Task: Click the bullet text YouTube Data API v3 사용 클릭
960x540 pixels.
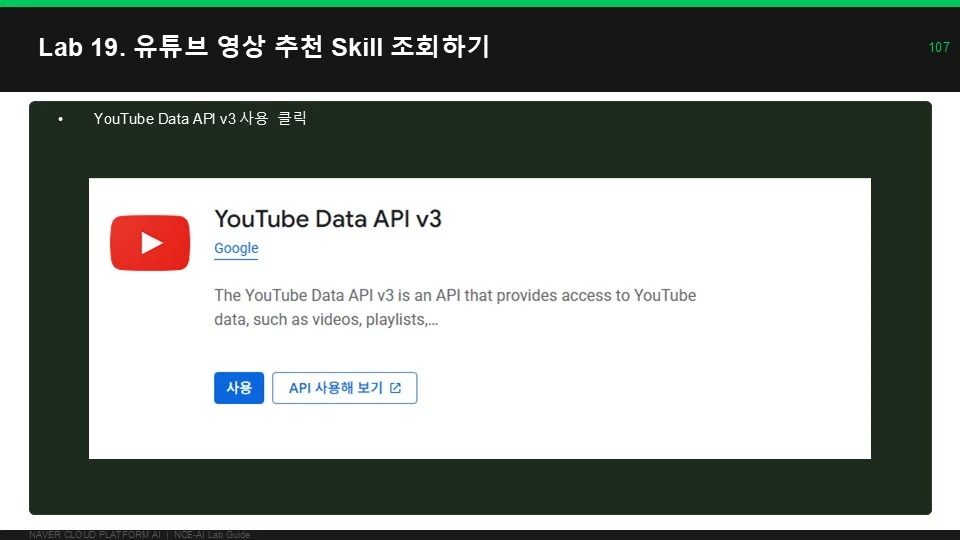Action: [200, 118]
